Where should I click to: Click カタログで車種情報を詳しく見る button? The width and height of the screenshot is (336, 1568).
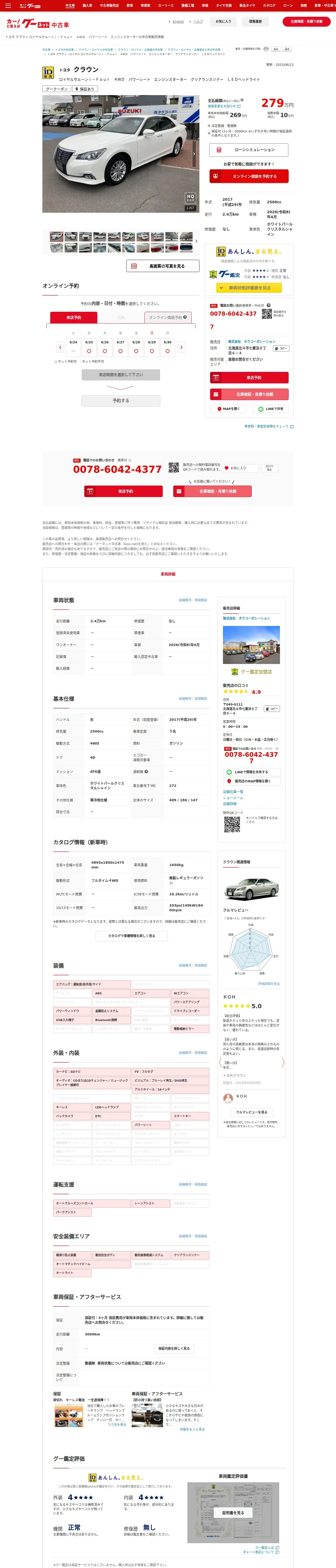[131, 936]
